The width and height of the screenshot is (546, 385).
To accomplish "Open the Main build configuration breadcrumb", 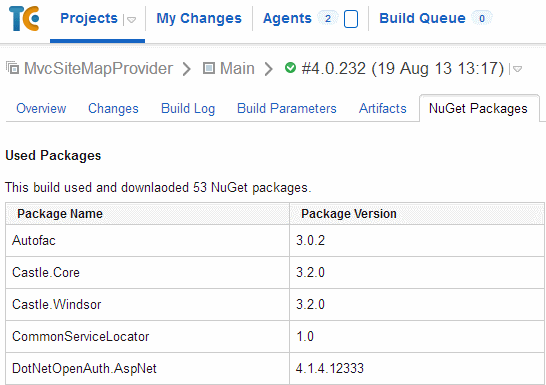I will (237, 68).
